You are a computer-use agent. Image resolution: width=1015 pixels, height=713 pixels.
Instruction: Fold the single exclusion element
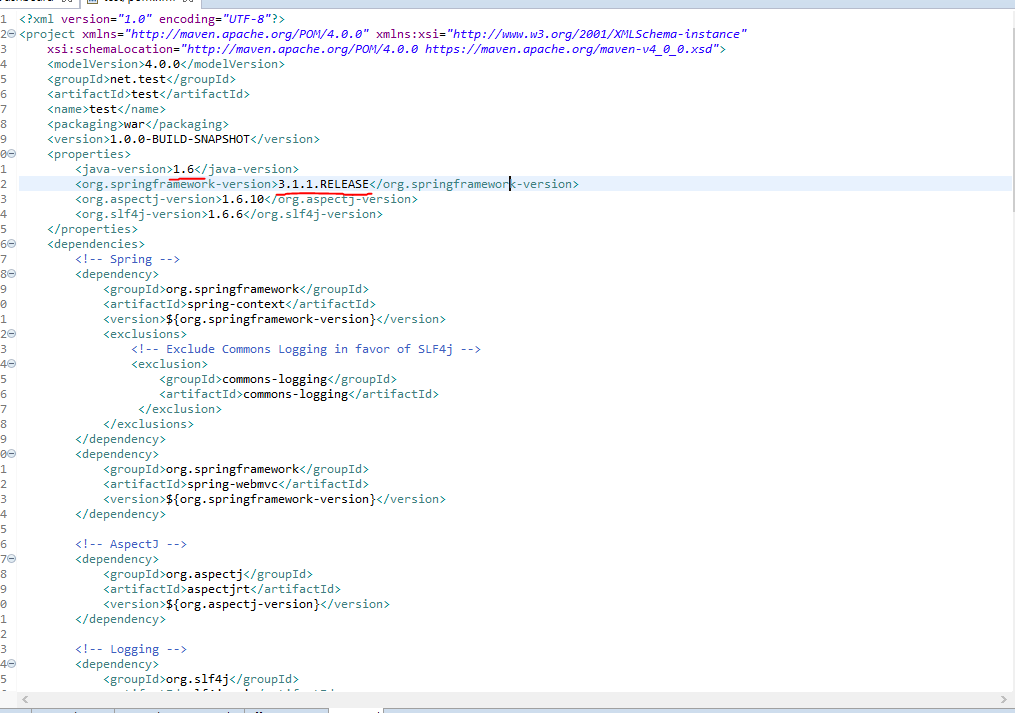coord(12,364)
